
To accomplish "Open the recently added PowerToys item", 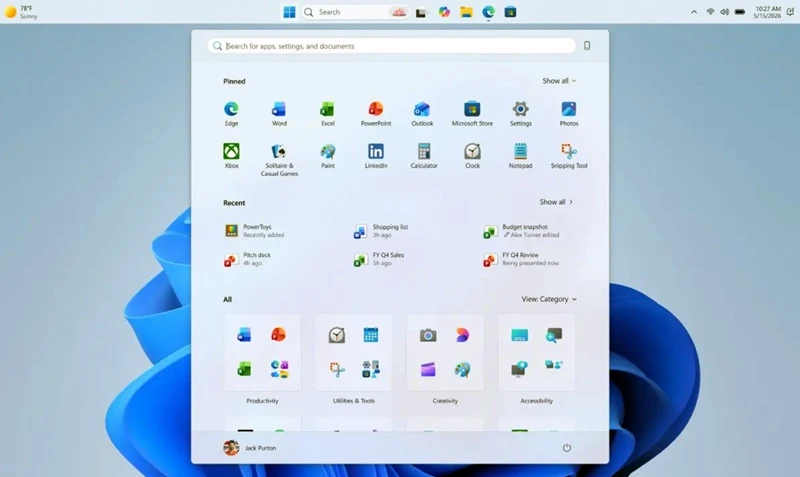I will (x=255, y=231).
